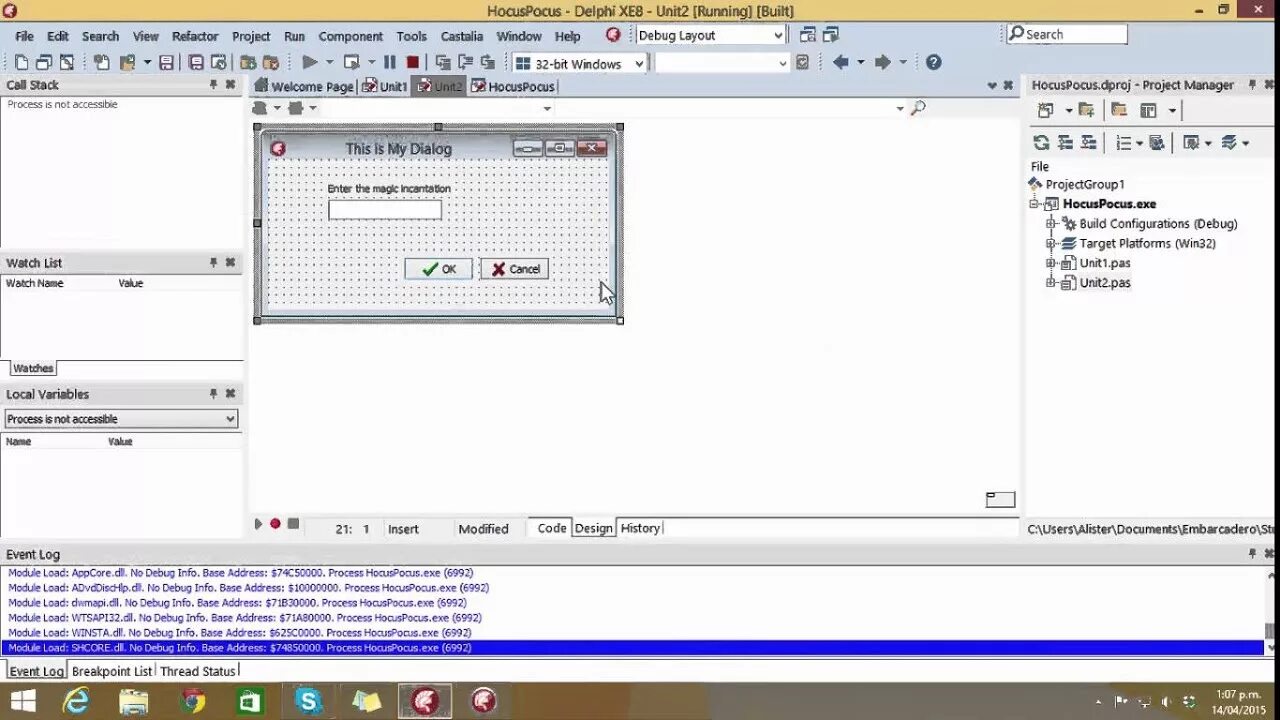This screenshot has height=720, width=1280.
Task: Pin the Call Stack panel
Action: tap(213, 85)
